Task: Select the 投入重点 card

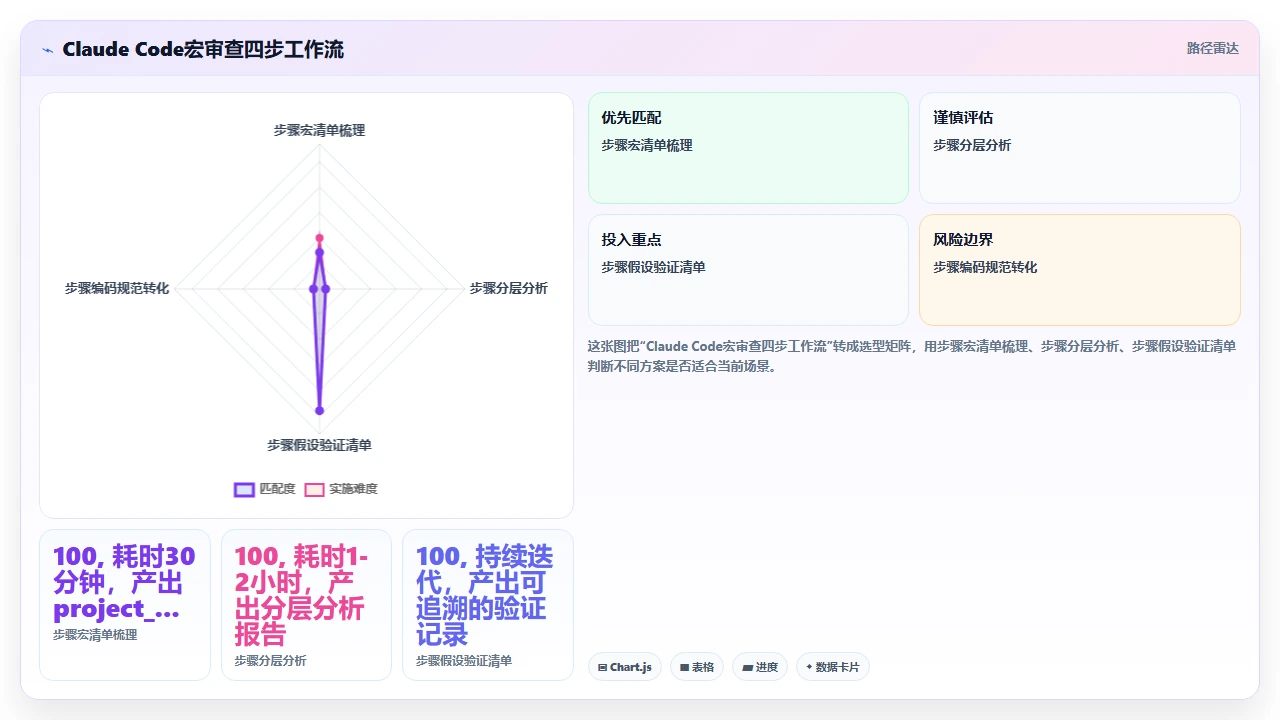Action: [x=748, y=270]
